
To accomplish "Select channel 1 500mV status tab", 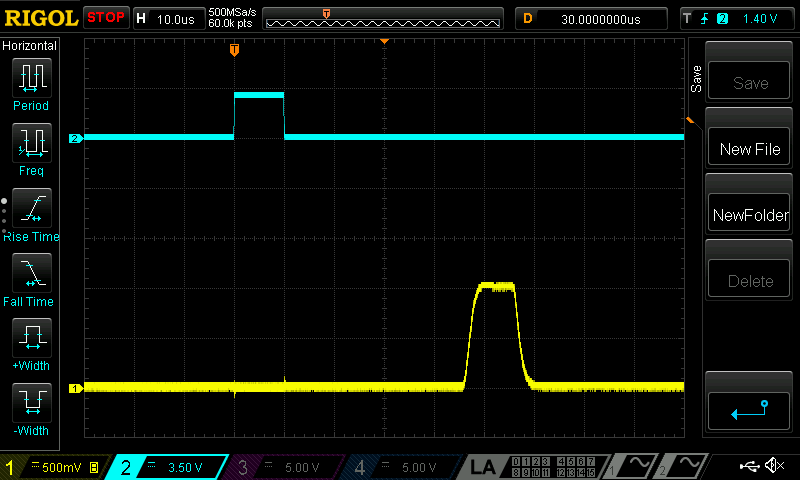I will tap(54, 467).
